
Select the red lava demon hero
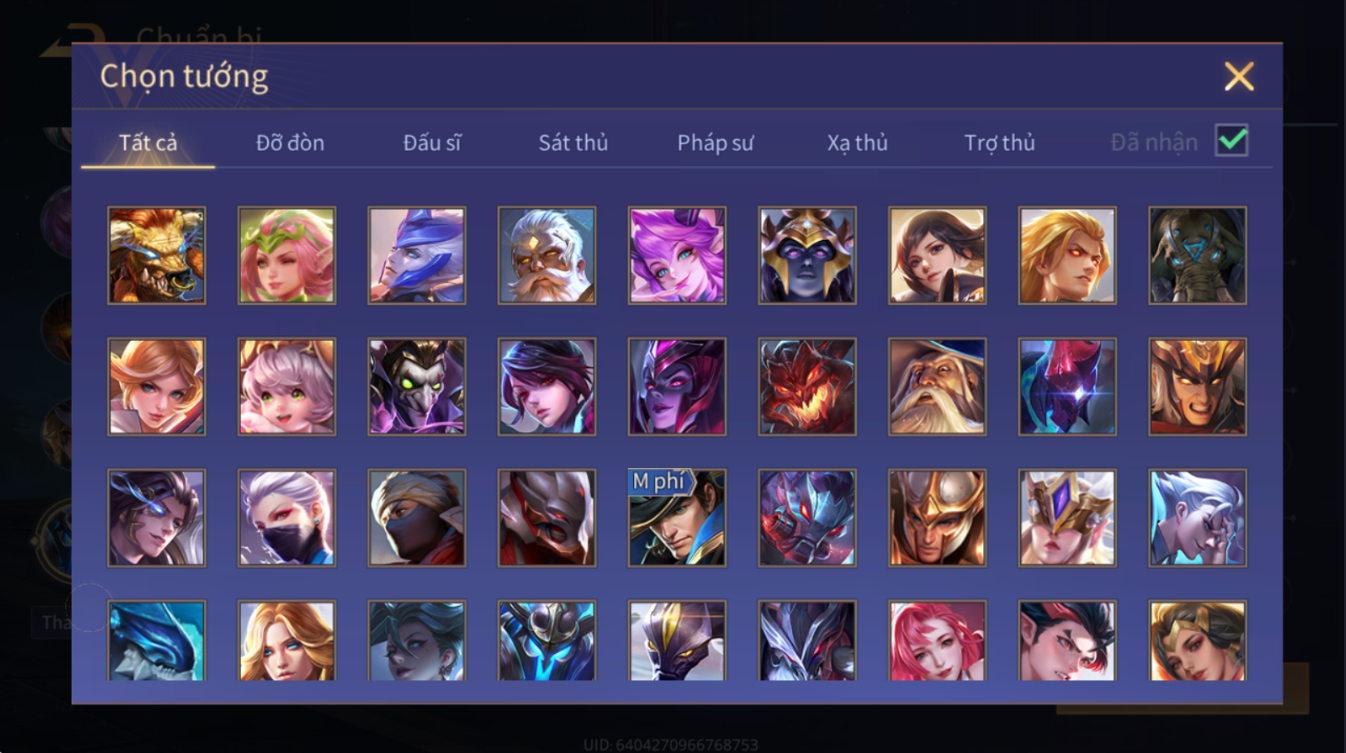[807, 386]
